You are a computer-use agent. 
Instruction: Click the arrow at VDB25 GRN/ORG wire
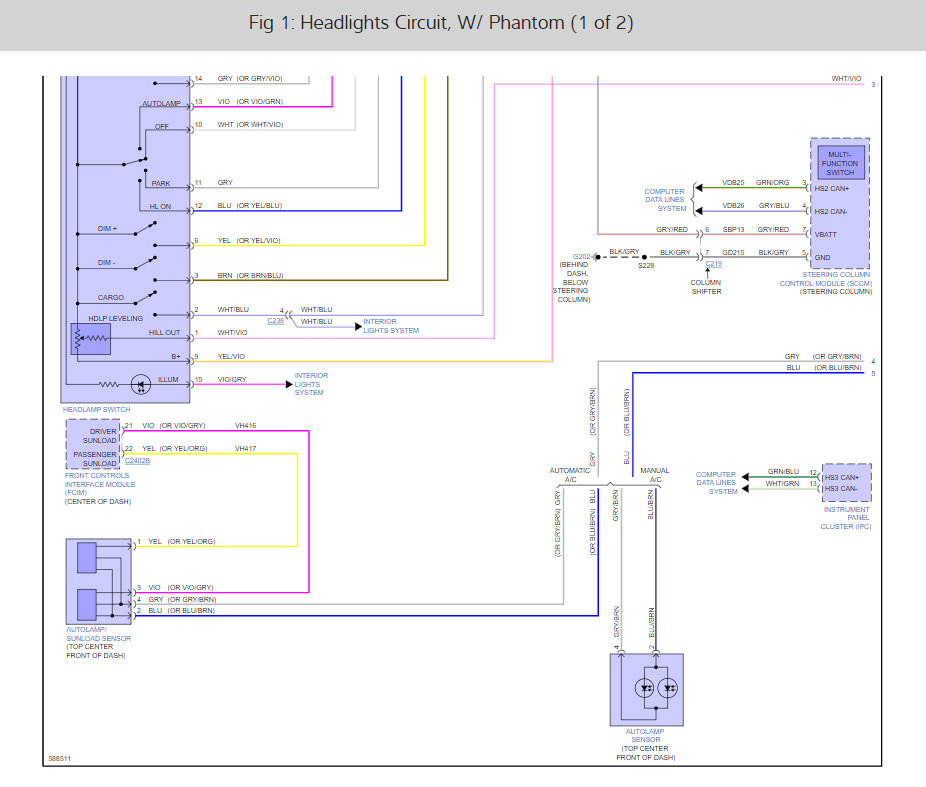pyautogui.click(x=699, y=188)
